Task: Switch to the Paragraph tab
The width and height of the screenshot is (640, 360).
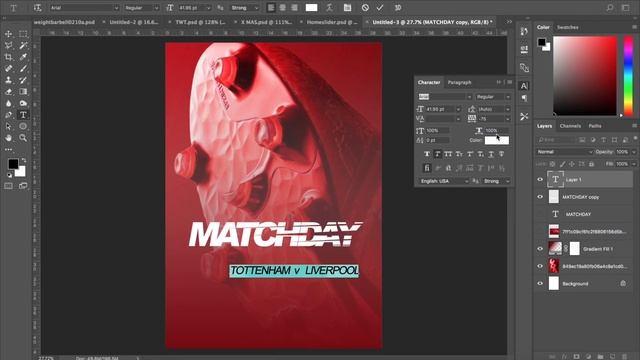Action: point(460,82)
